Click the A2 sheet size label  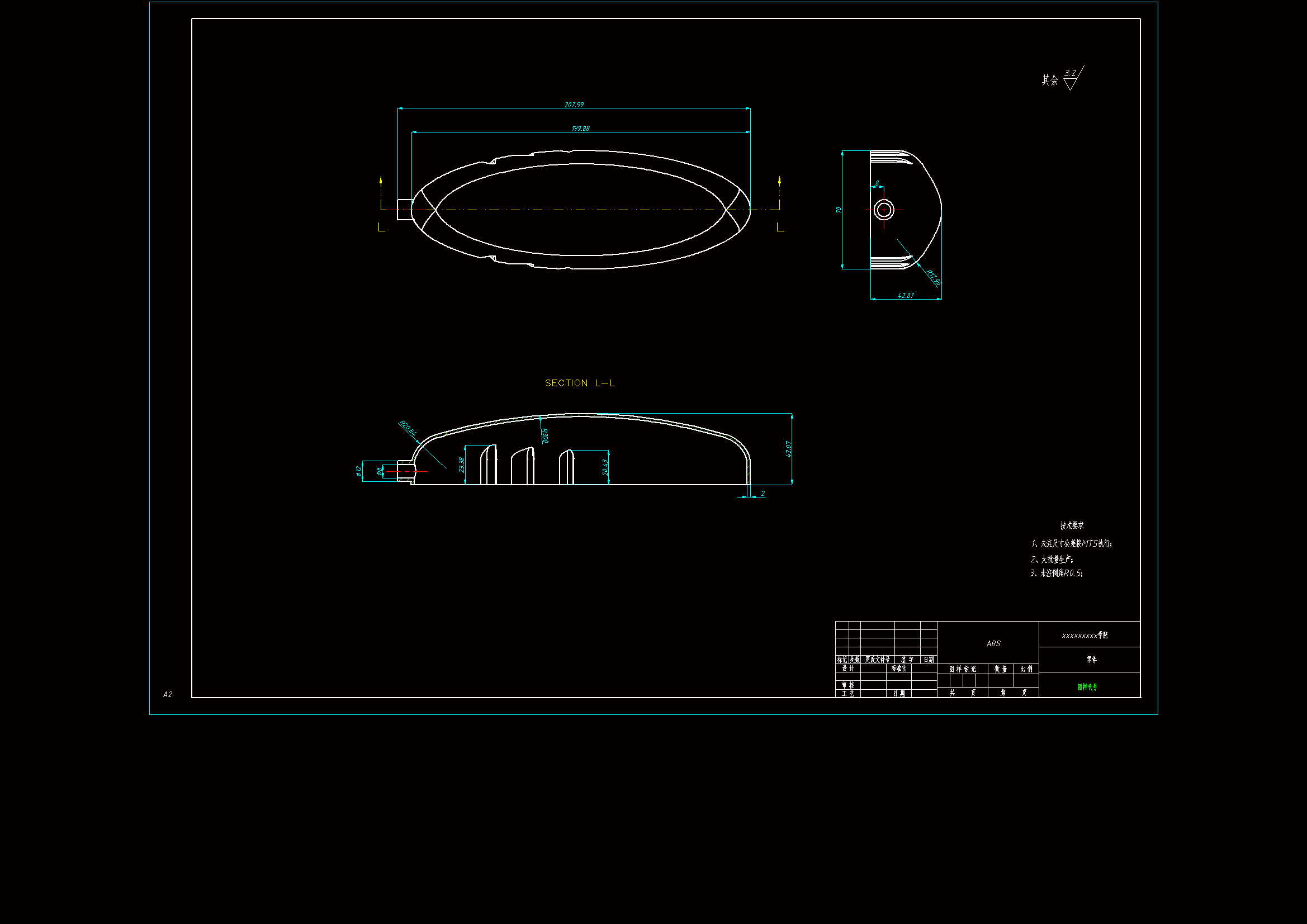[167, 694]
